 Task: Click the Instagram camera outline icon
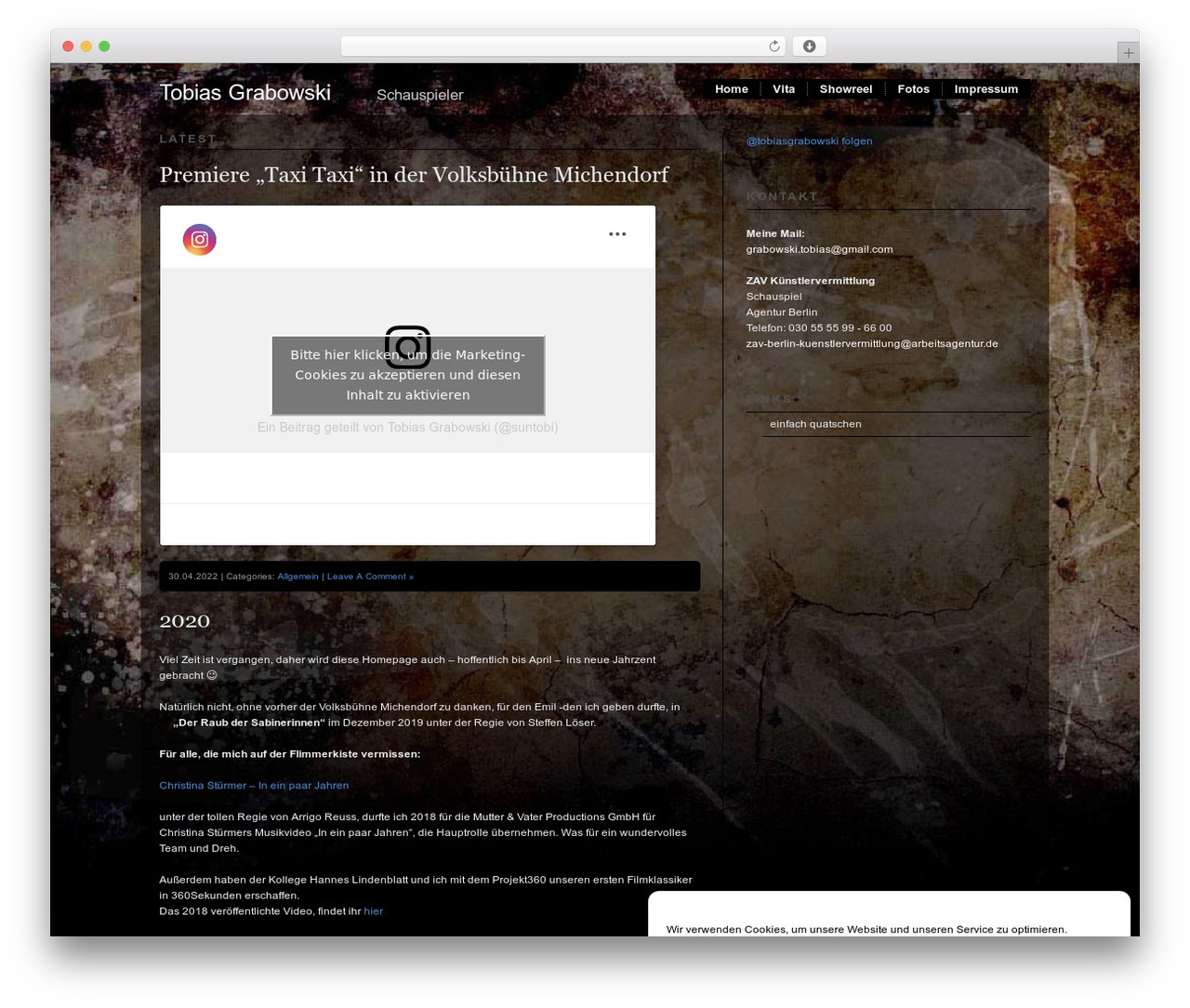coord(407,348)
